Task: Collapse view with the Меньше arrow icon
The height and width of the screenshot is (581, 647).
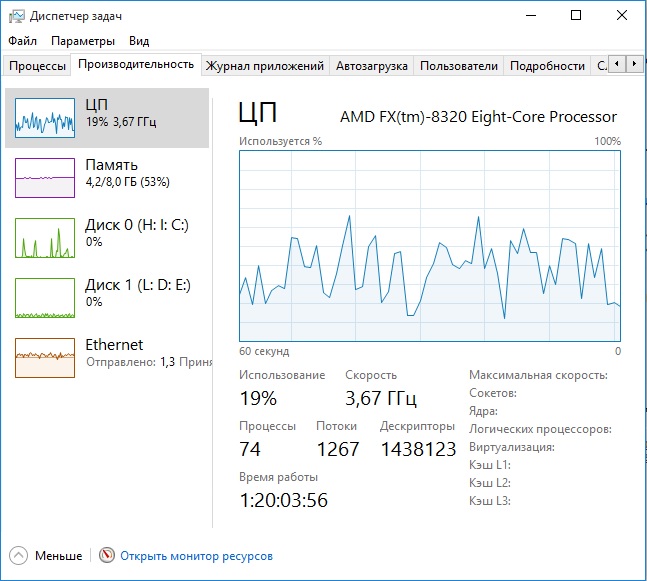Action: tap(19, 556)
